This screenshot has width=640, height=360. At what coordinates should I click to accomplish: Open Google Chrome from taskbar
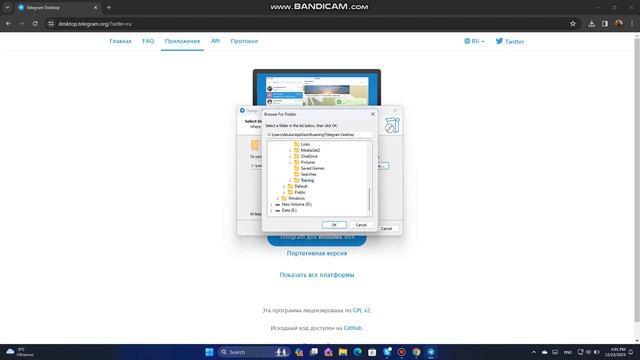416,352
